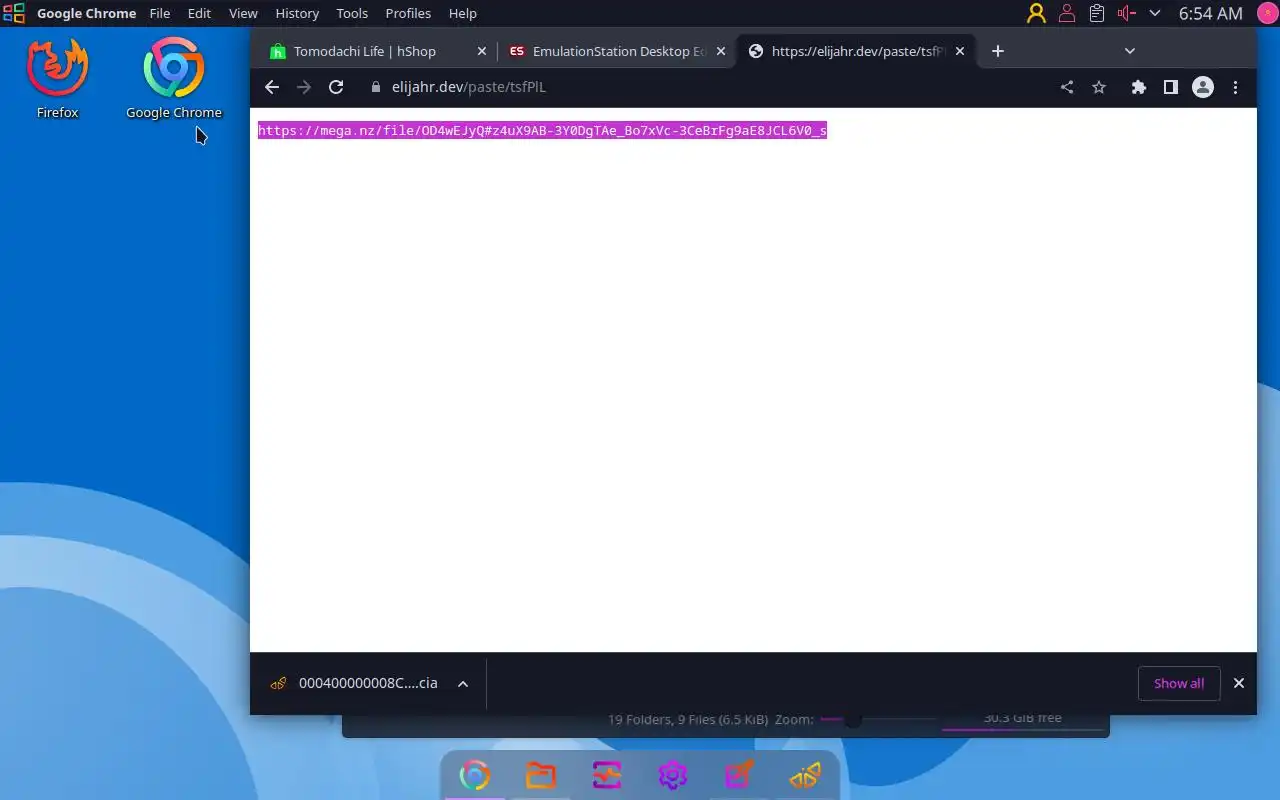The width and height of the screenshot is (1280, 800).
Task: Open the View menu
Action: [x=243, y=13]
